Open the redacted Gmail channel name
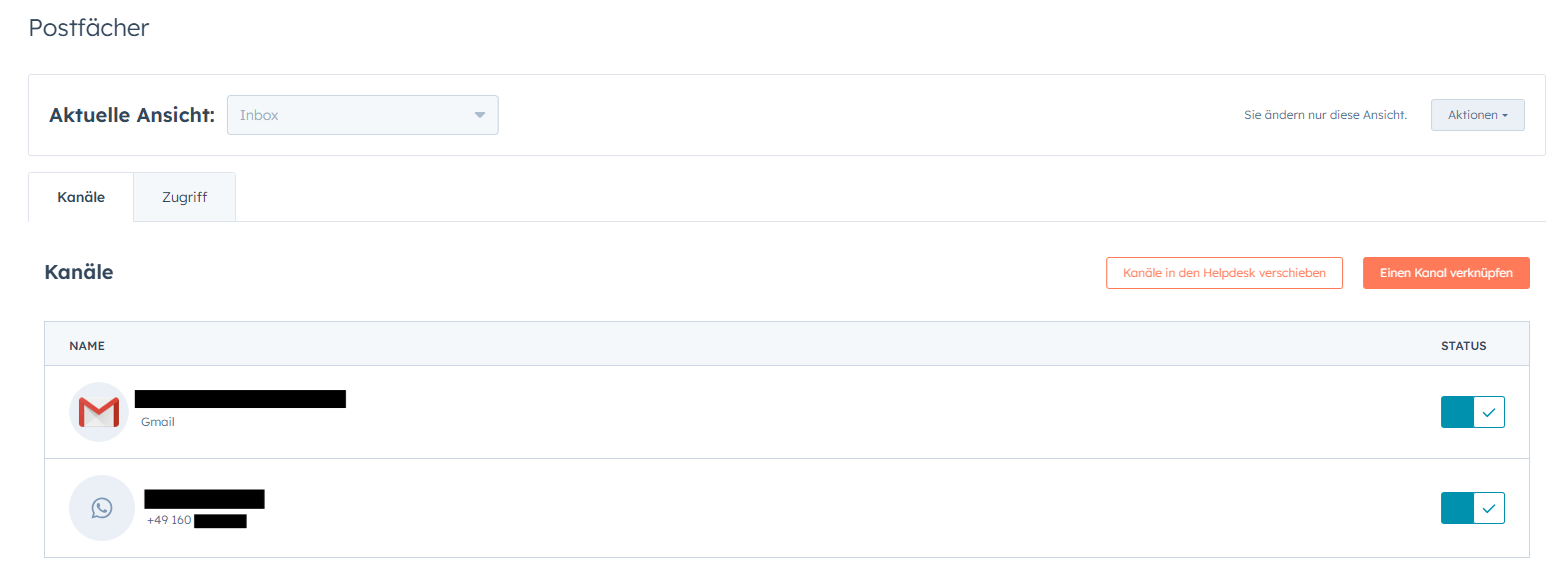This screenshot has height=585, width=1568. pos(240,399)
